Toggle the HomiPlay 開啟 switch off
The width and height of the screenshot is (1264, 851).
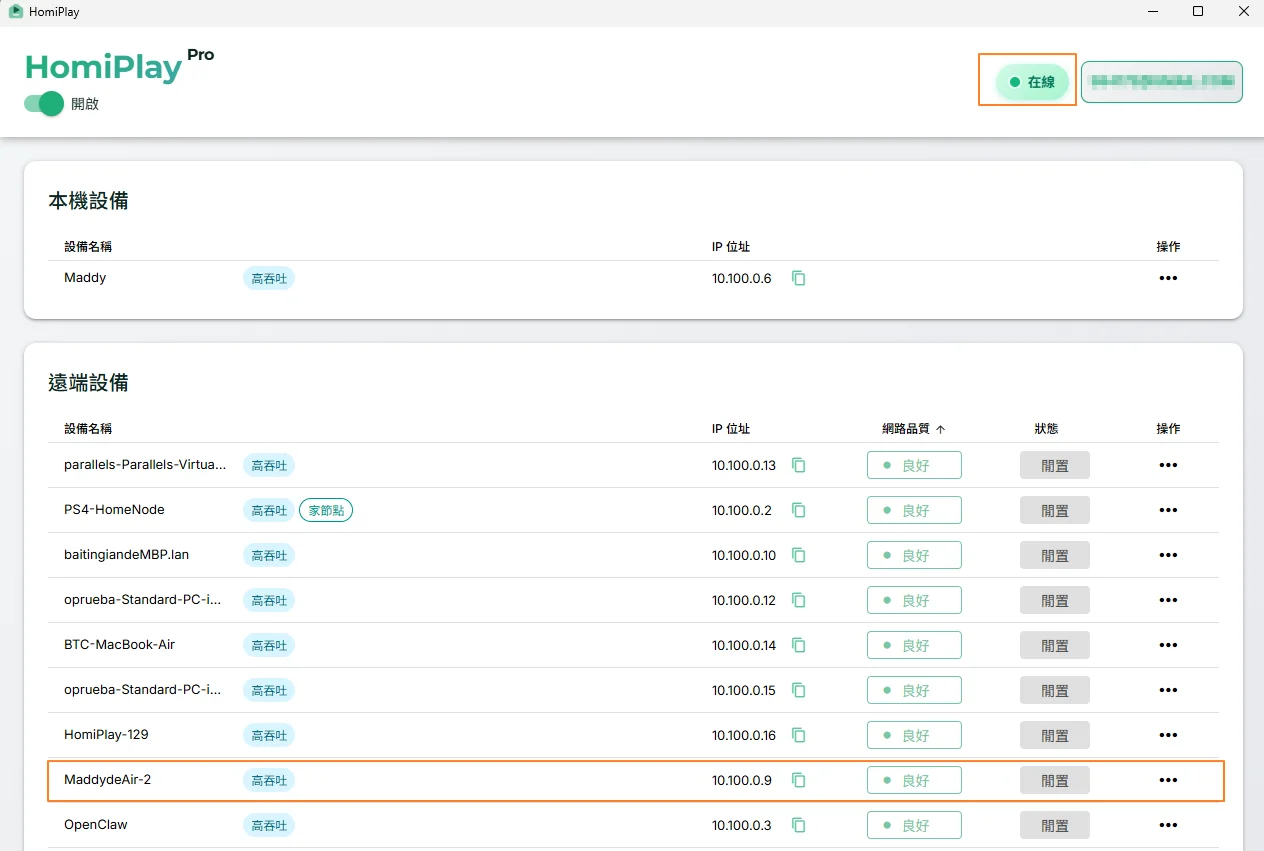(44, 104)
